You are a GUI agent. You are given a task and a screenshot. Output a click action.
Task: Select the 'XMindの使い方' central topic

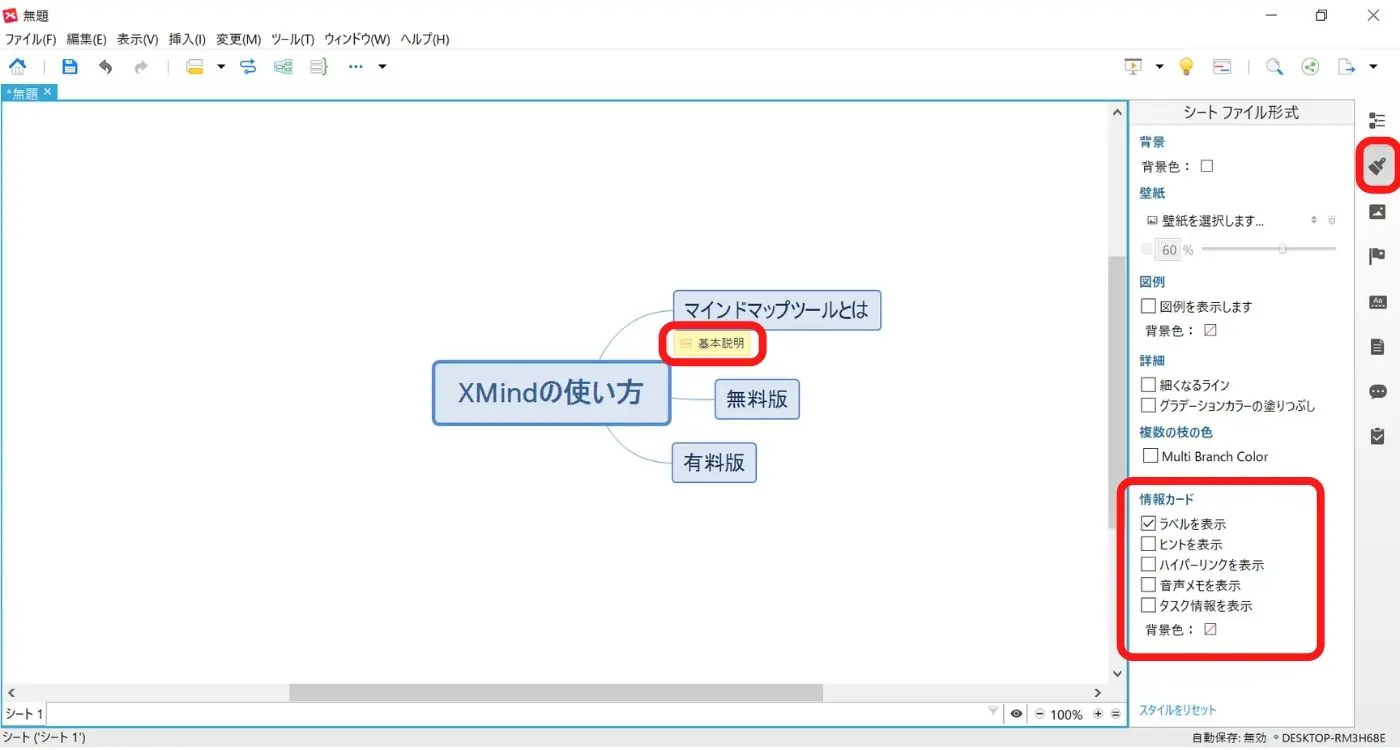(x=551, y=393)
